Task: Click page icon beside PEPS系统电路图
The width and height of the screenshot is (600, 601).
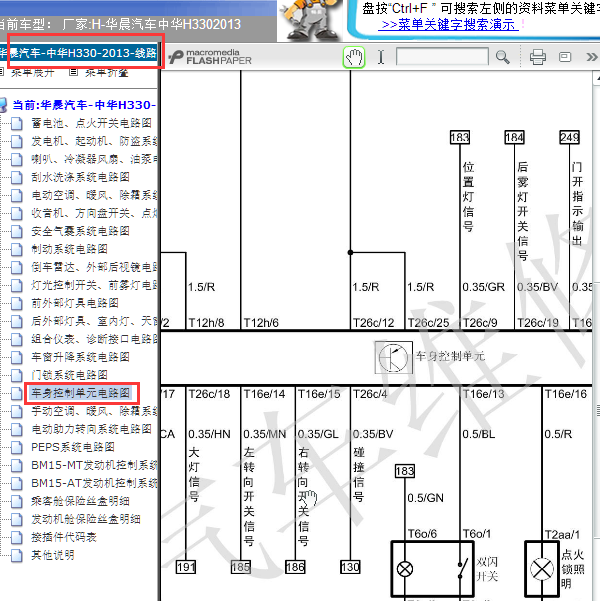Action: click(x=16, y=448)
